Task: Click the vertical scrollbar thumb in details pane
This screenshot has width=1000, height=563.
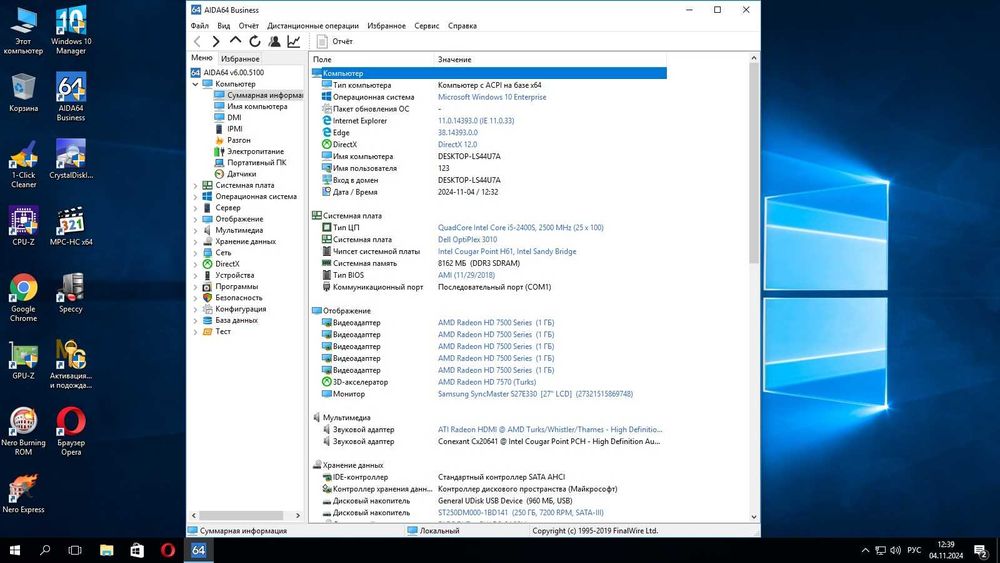Action: [x=754, y=163]
